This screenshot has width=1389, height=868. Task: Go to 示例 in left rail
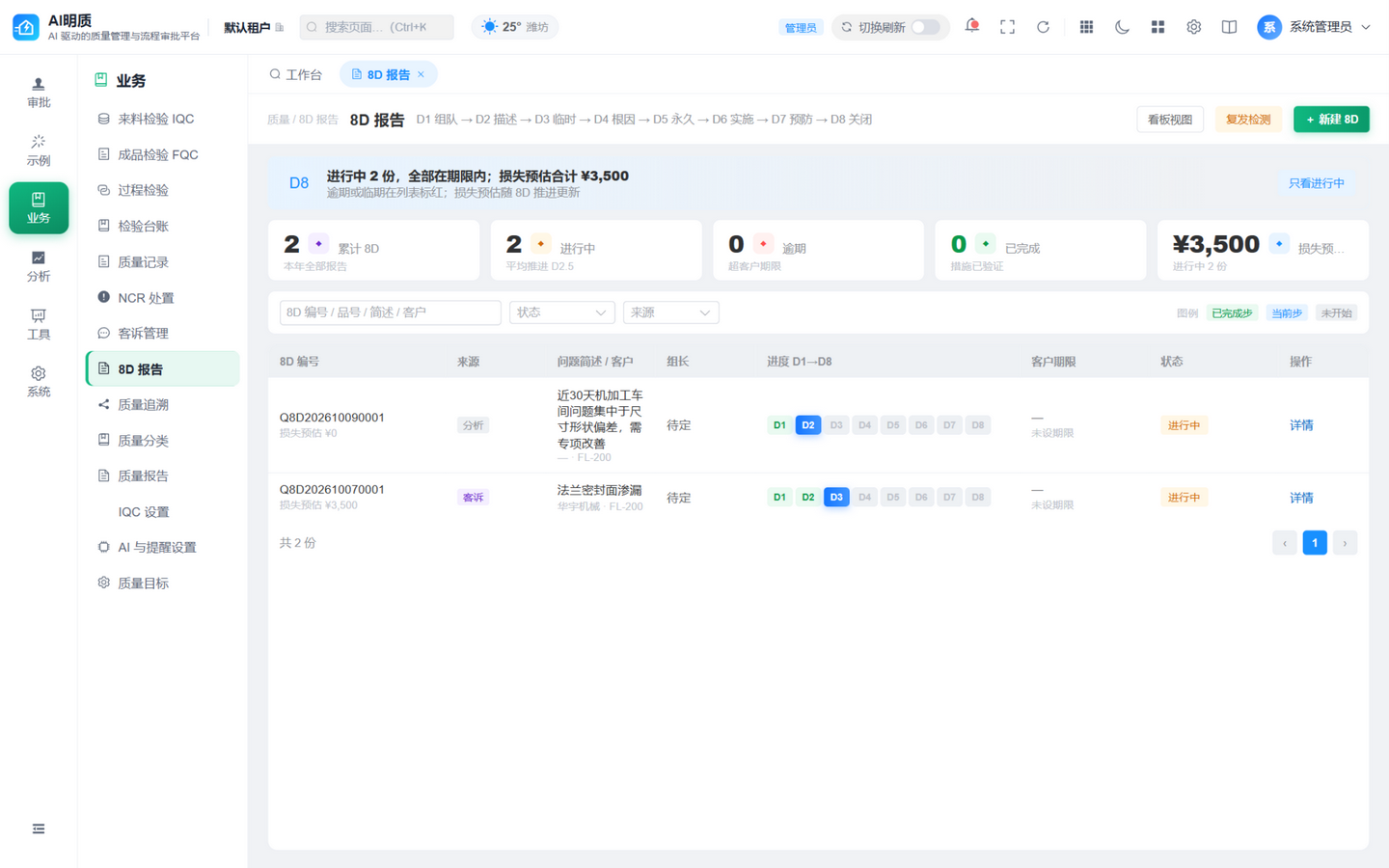click(x=39, y=150)
